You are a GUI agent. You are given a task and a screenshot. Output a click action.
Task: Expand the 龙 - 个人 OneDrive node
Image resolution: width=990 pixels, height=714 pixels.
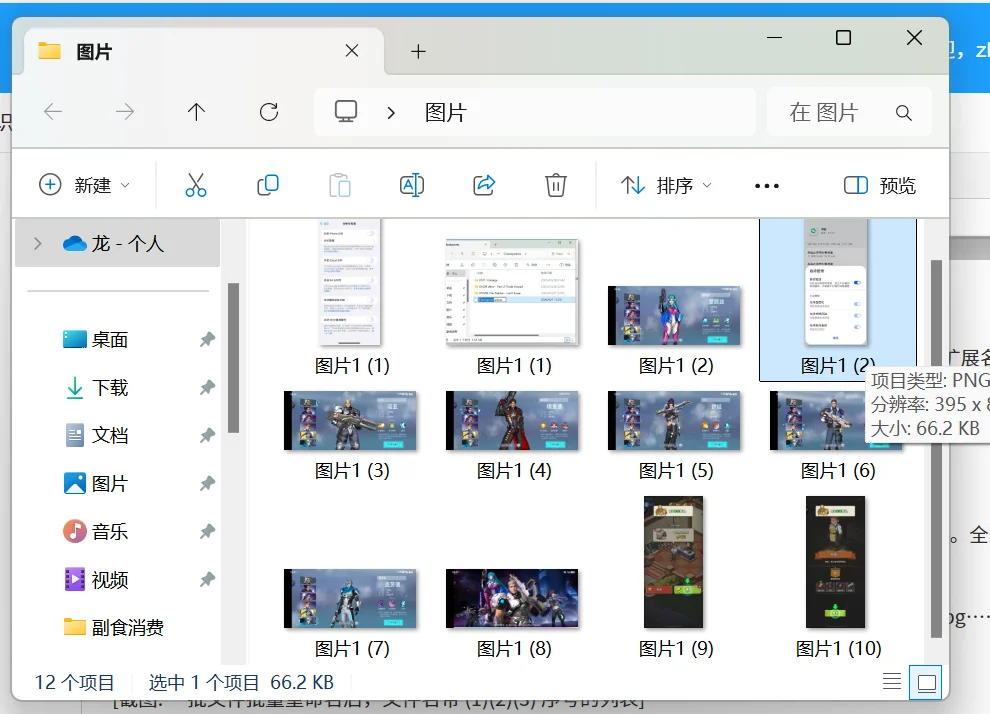point(38,244)
